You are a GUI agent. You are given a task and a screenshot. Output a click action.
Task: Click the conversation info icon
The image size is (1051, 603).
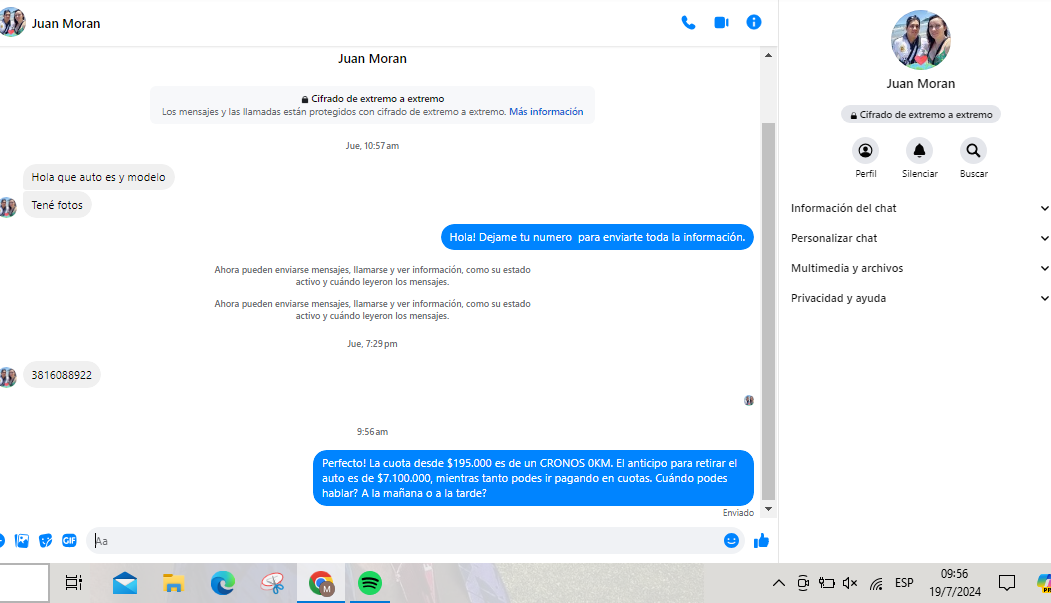pos(754,22)
